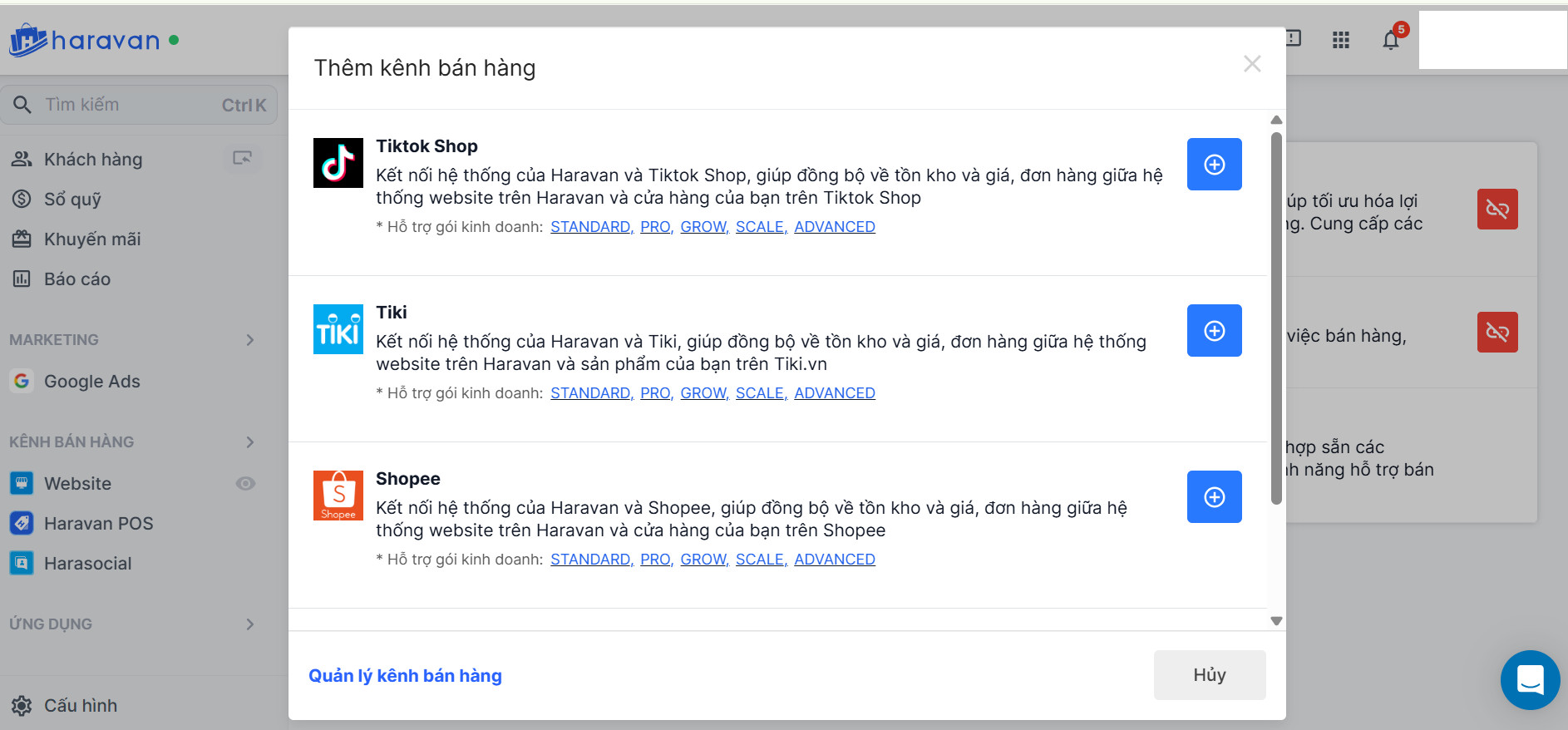Open STANDARD plan link under Tiki
This screenshot has width=1568, height=730.
tap(592, 393)
